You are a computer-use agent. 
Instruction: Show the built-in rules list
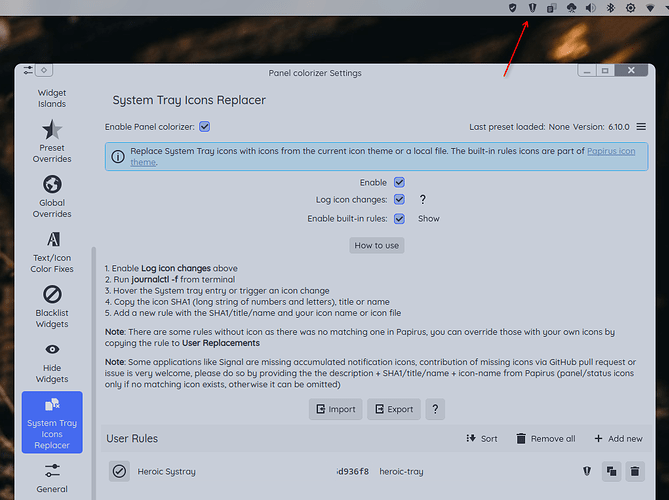pos(428,218)
